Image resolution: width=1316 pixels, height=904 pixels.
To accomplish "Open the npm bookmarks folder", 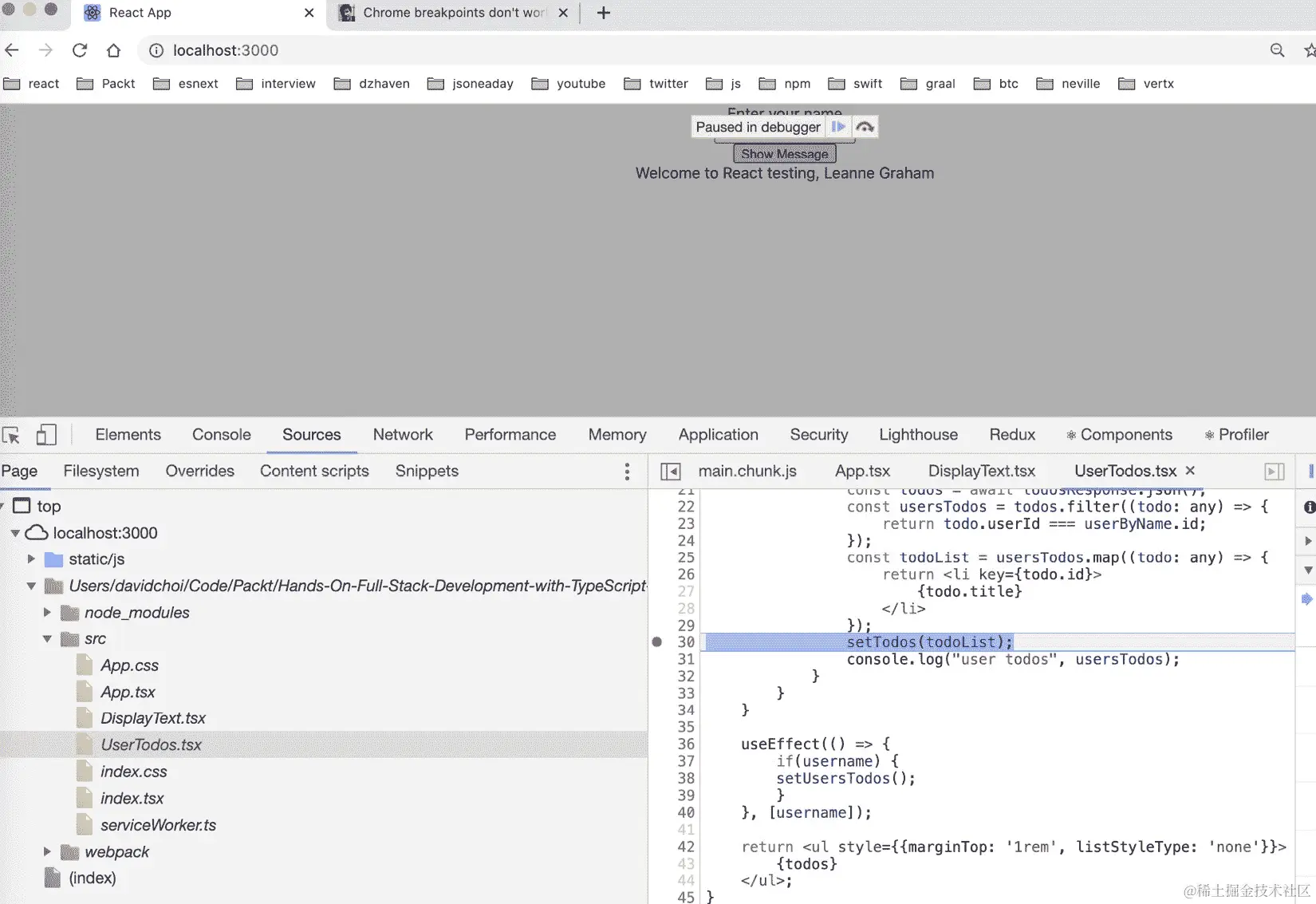I will (784, 84).
